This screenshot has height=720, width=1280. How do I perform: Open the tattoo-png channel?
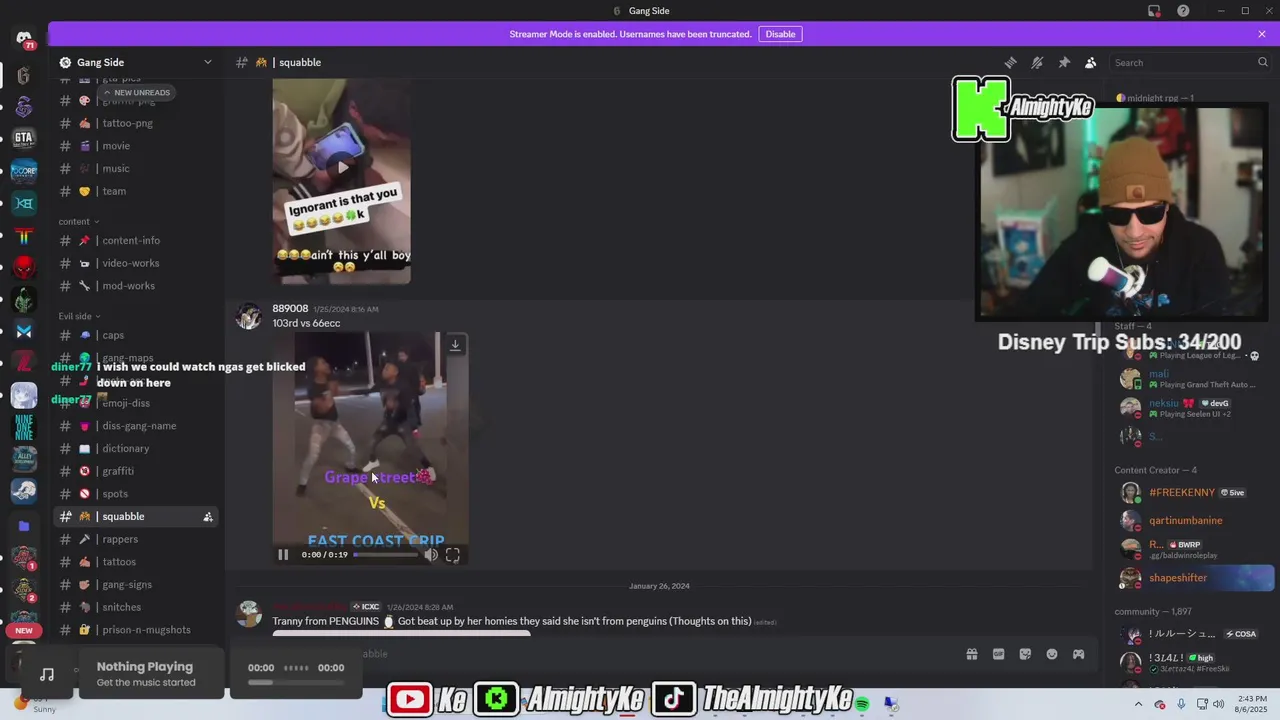click(x=136, y=123)
